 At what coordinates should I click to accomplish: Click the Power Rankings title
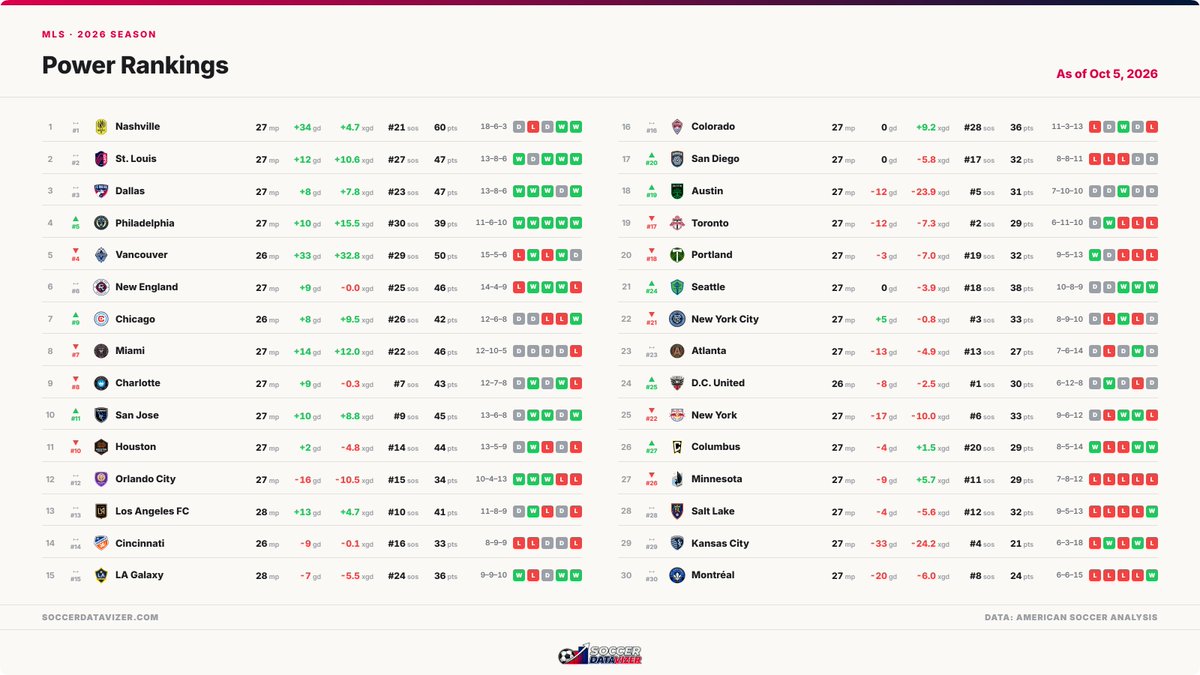pyautogui.click(x=135, y=65)
